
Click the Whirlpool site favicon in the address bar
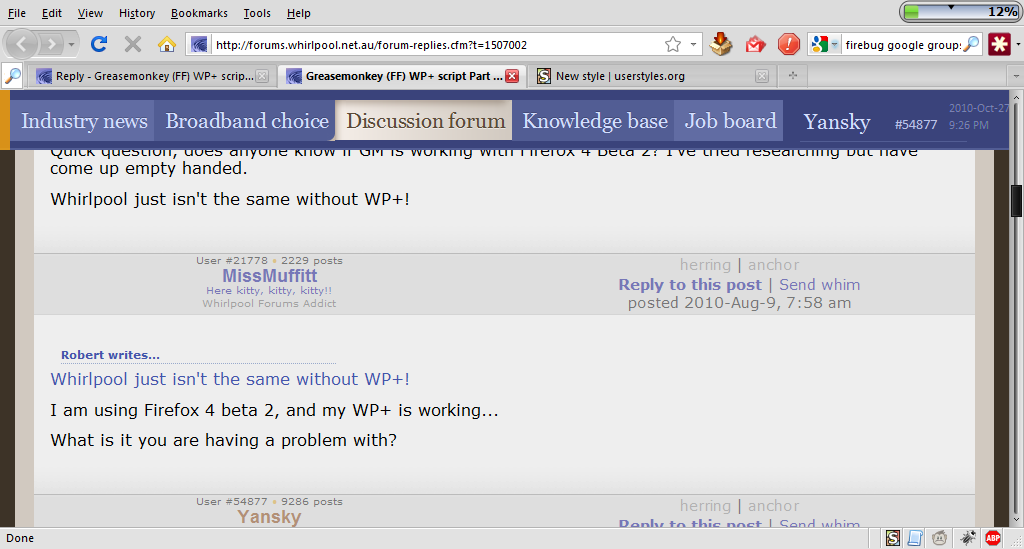pyautogui.click(x=200, y=44)
